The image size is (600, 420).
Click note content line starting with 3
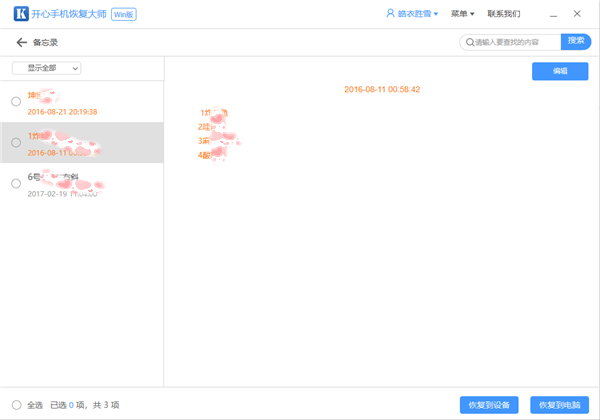[x=218, y=141]
